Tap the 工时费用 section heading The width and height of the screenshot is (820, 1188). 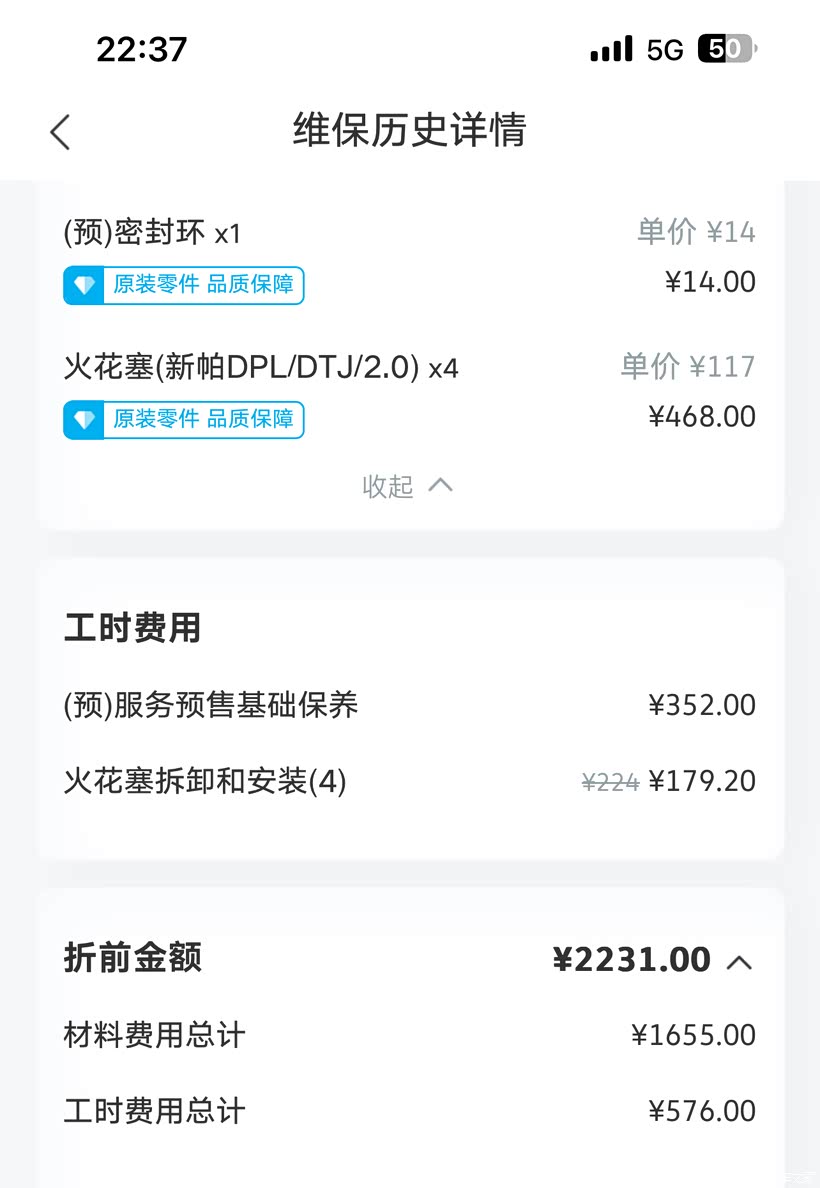[132, 628]
